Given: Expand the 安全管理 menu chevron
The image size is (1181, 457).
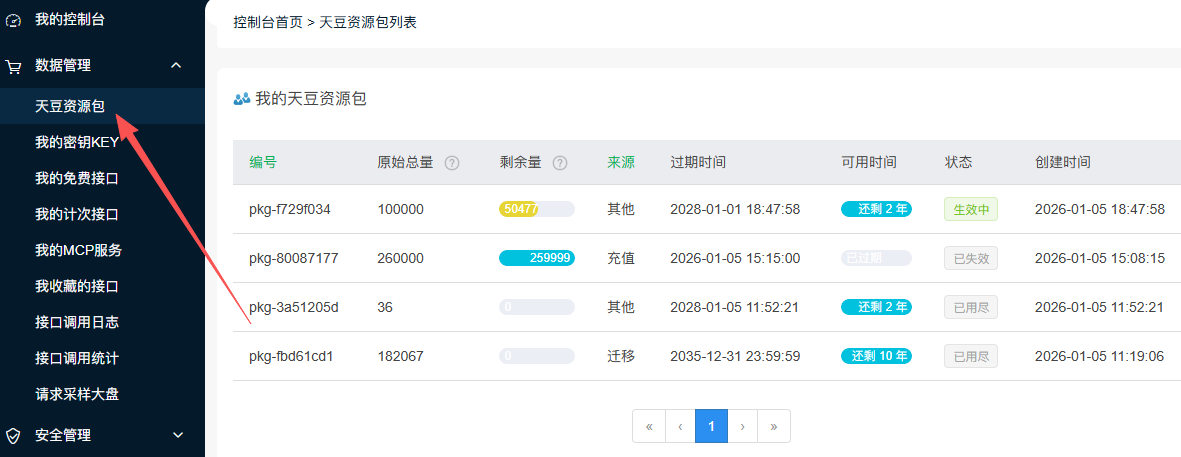Looking at the screenshot, I should point(179,434).
